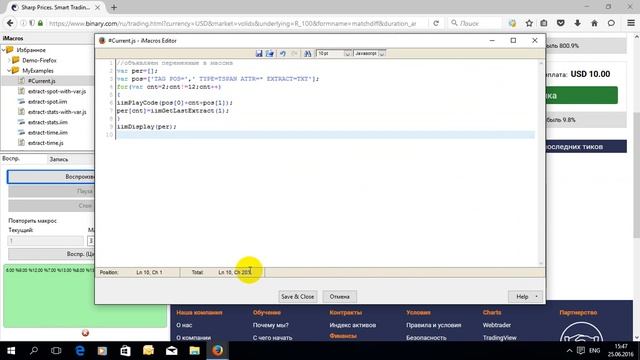Viewport: 640px width, 360px height.
Task: Open the font size dropdown (10 pt)
Action: 347,53
